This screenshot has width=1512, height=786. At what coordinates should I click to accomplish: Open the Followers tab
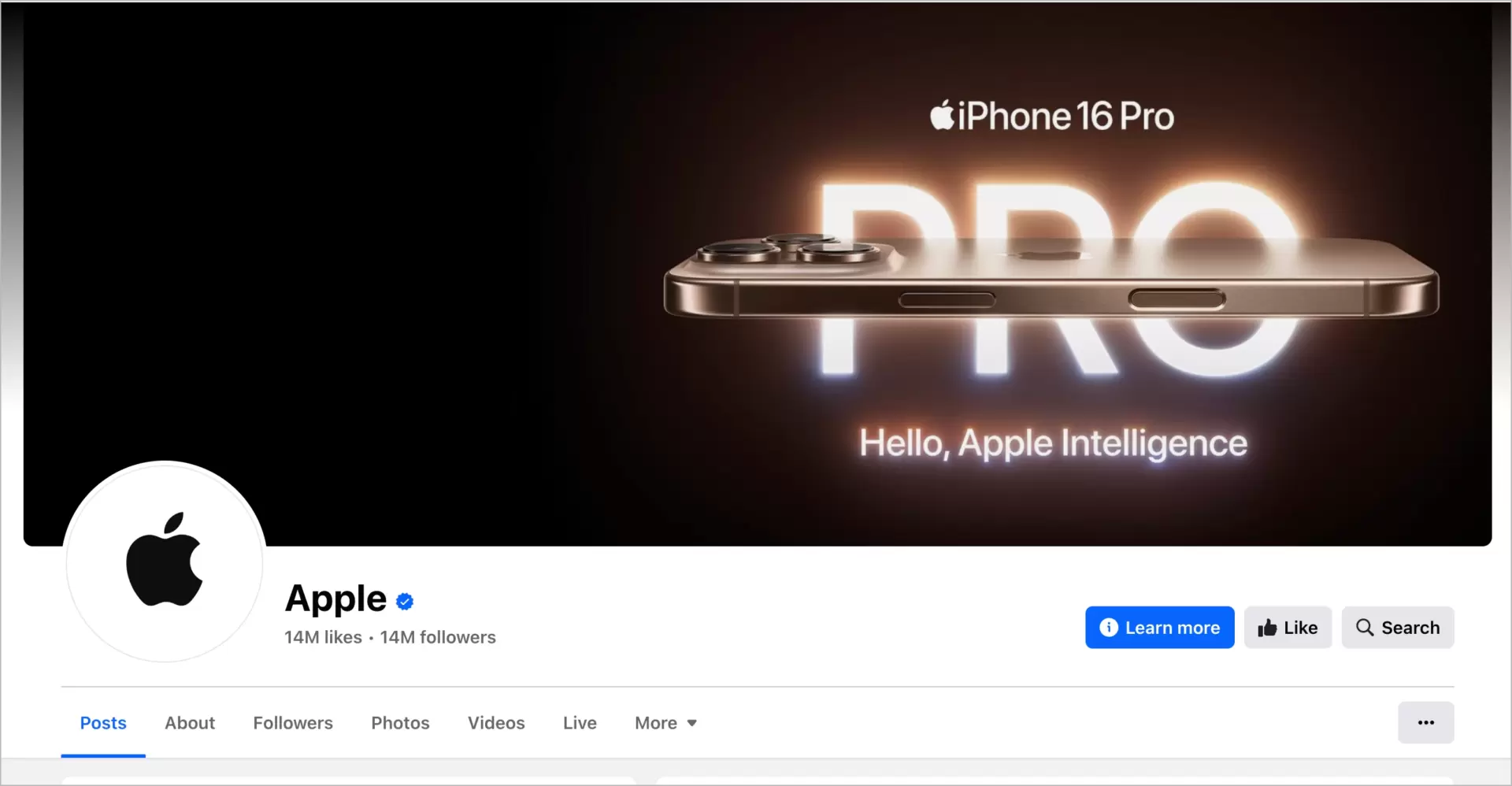pos(293,723)
